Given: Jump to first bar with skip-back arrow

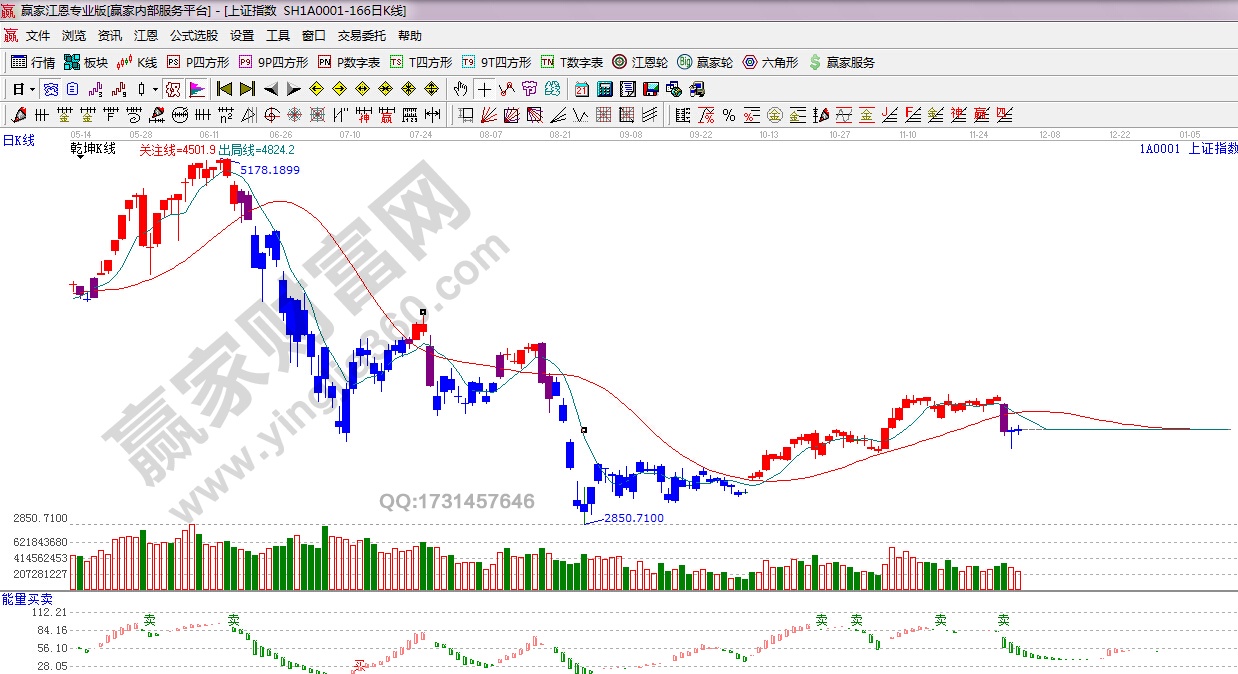Looking at the screenshot, I should tap(225, 88).
